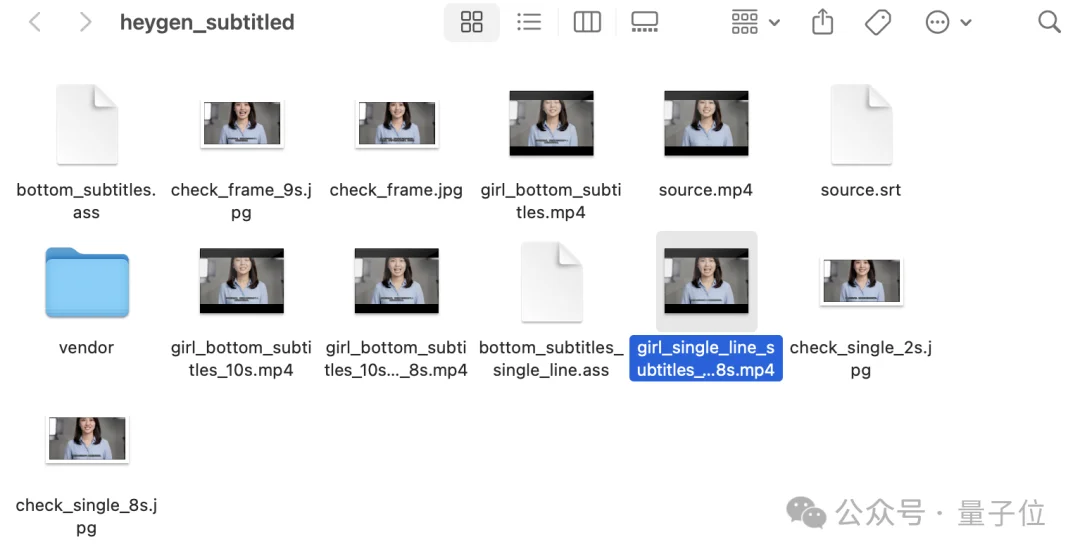Screen dimensions: 1080x556
Task: Click the highlighted girl_single_line_subtitles video thumbnail
Action: coord(706,281)
